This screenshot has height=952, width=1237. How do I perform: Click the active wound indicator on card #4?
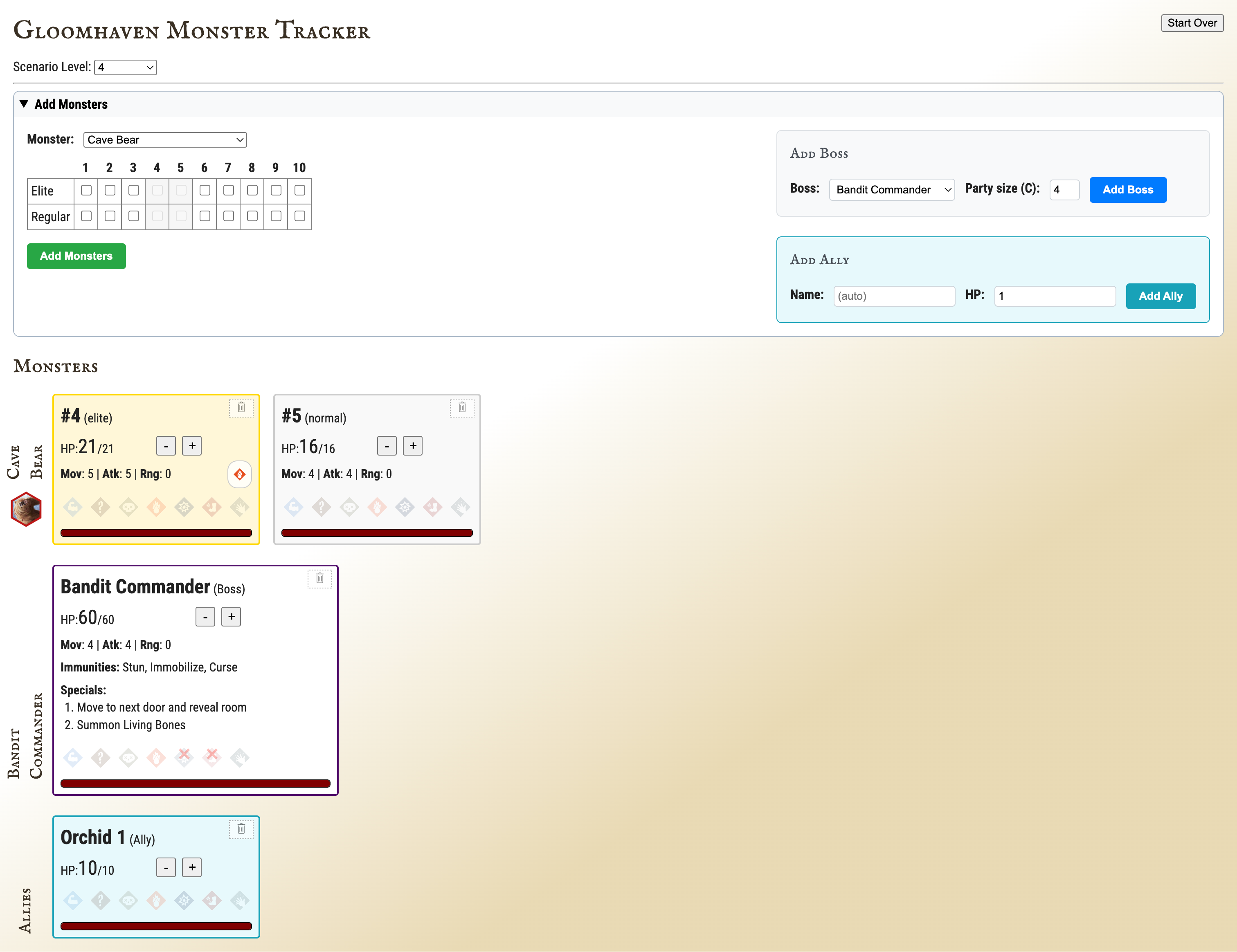[240, 475]
